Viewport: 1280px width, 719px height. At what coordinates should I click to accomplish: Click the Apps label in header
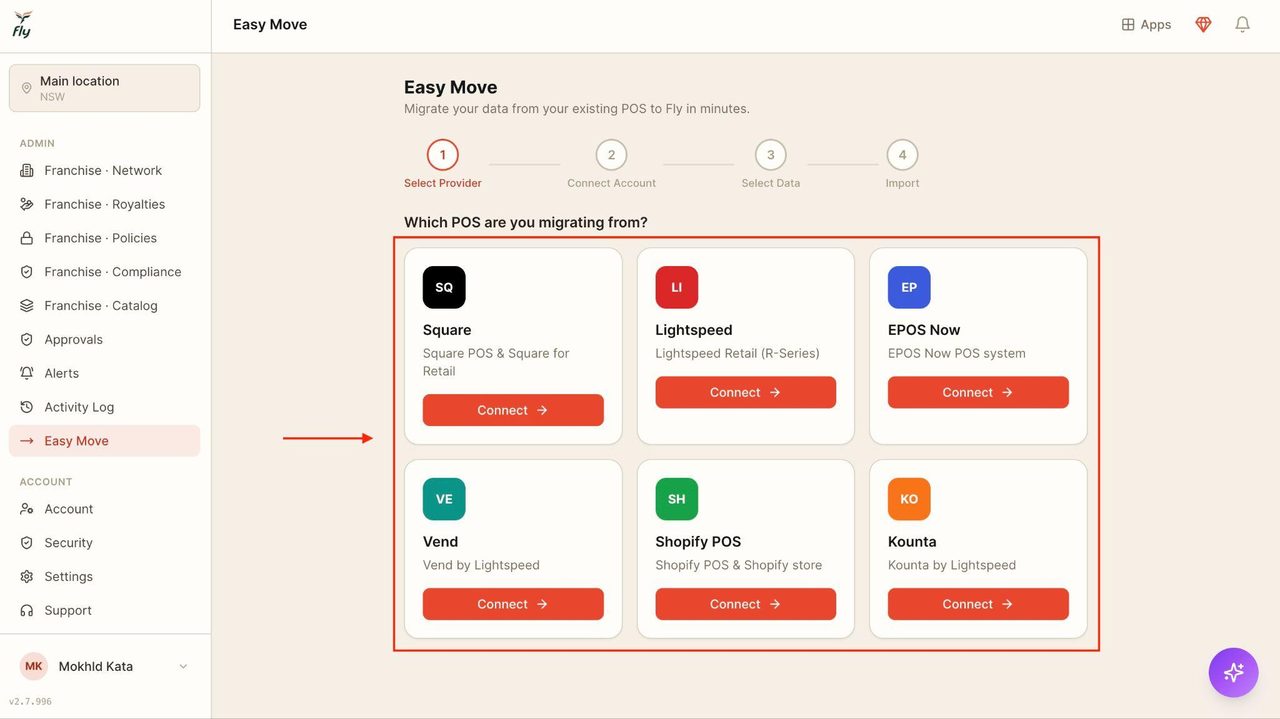(x=1156, y=25)
